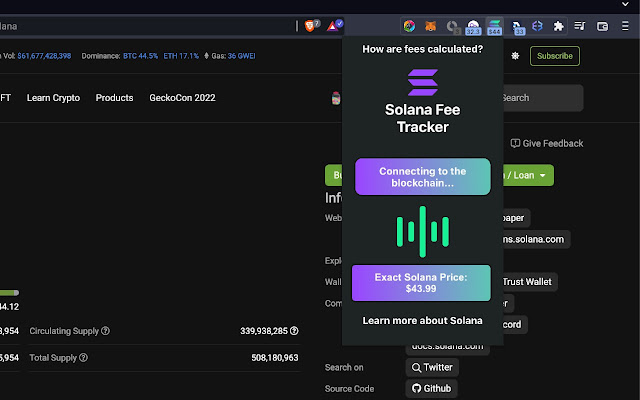Click the candy jar icon
This screenshot has width=640, height=400.
336,98
